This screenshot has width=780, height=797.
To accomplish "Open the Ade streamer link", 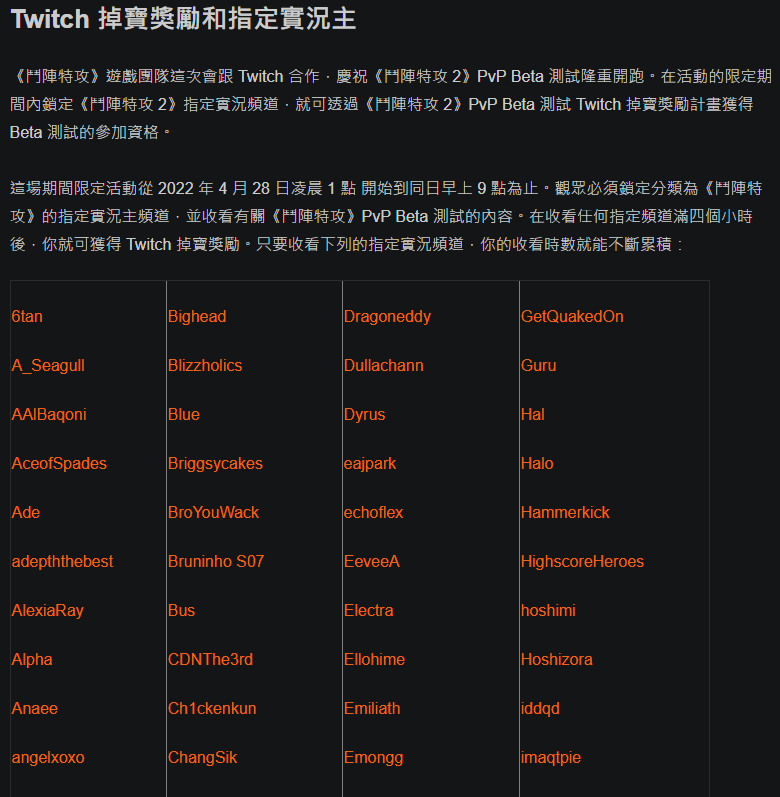I will 25,512.
